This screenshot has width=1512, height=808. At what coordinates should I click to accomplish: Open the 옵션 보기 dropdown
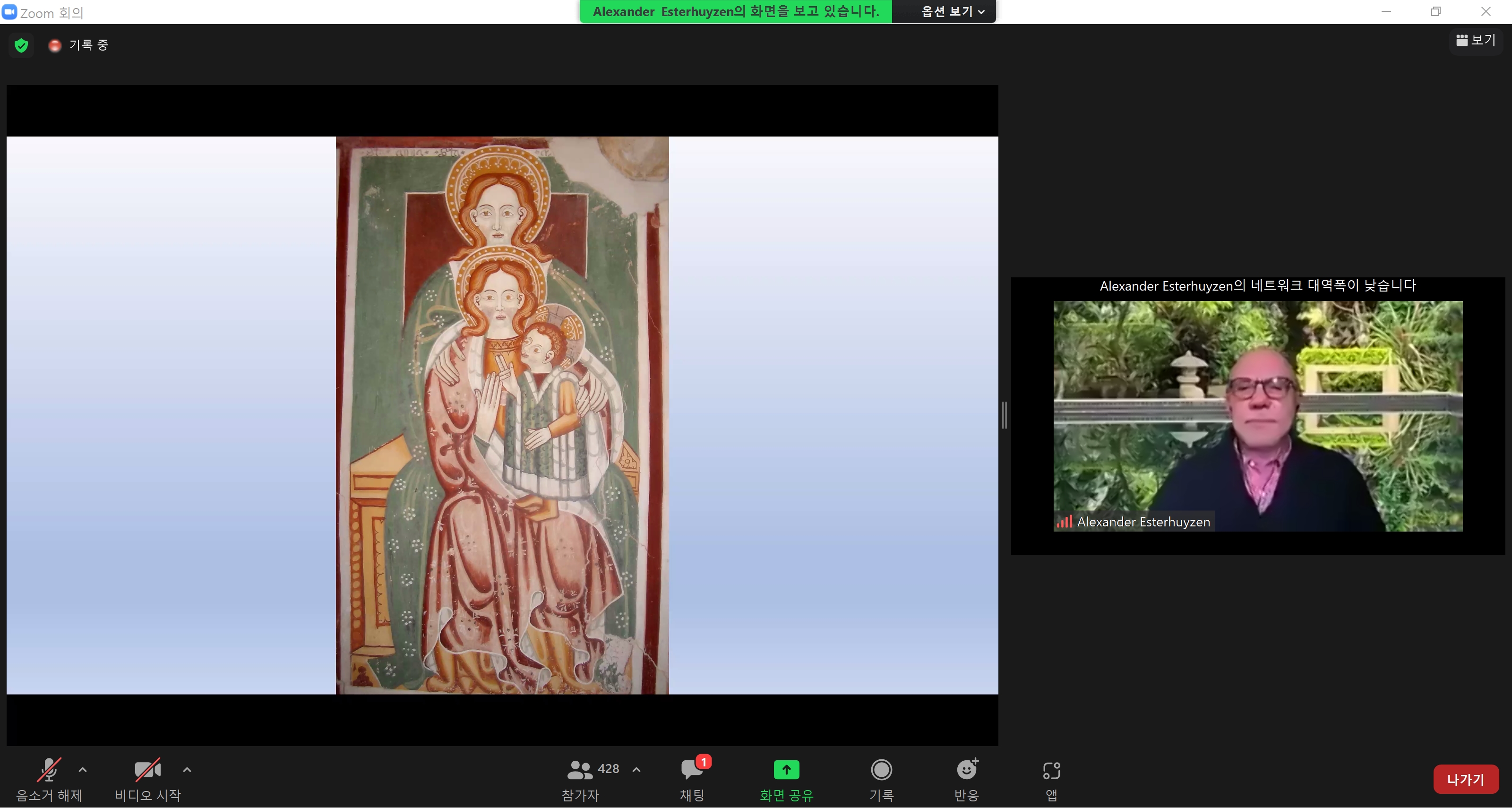tap(952, 12)
